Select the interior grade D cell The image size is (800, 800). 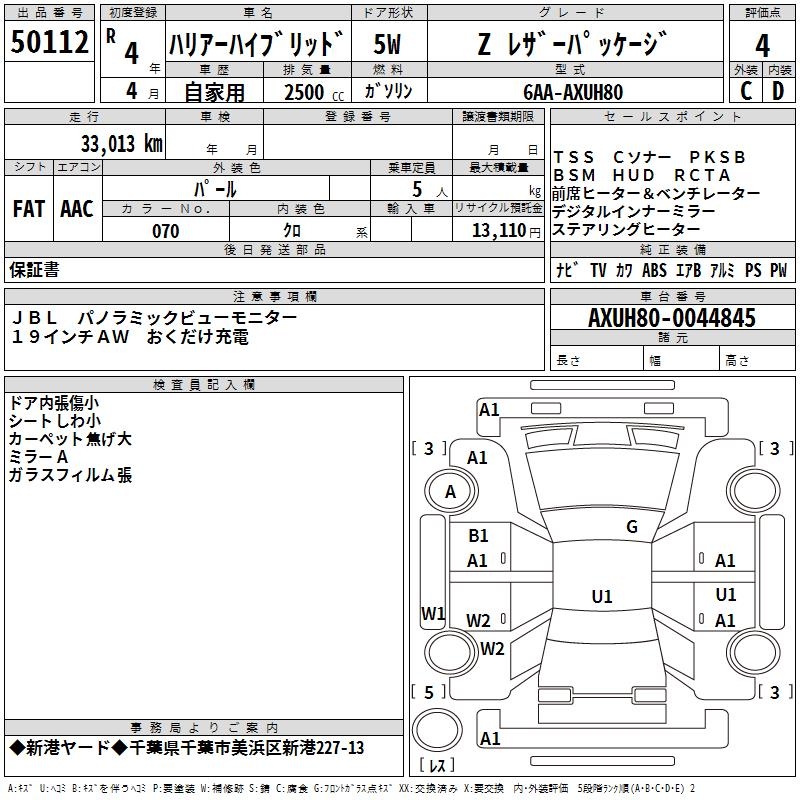779,90
